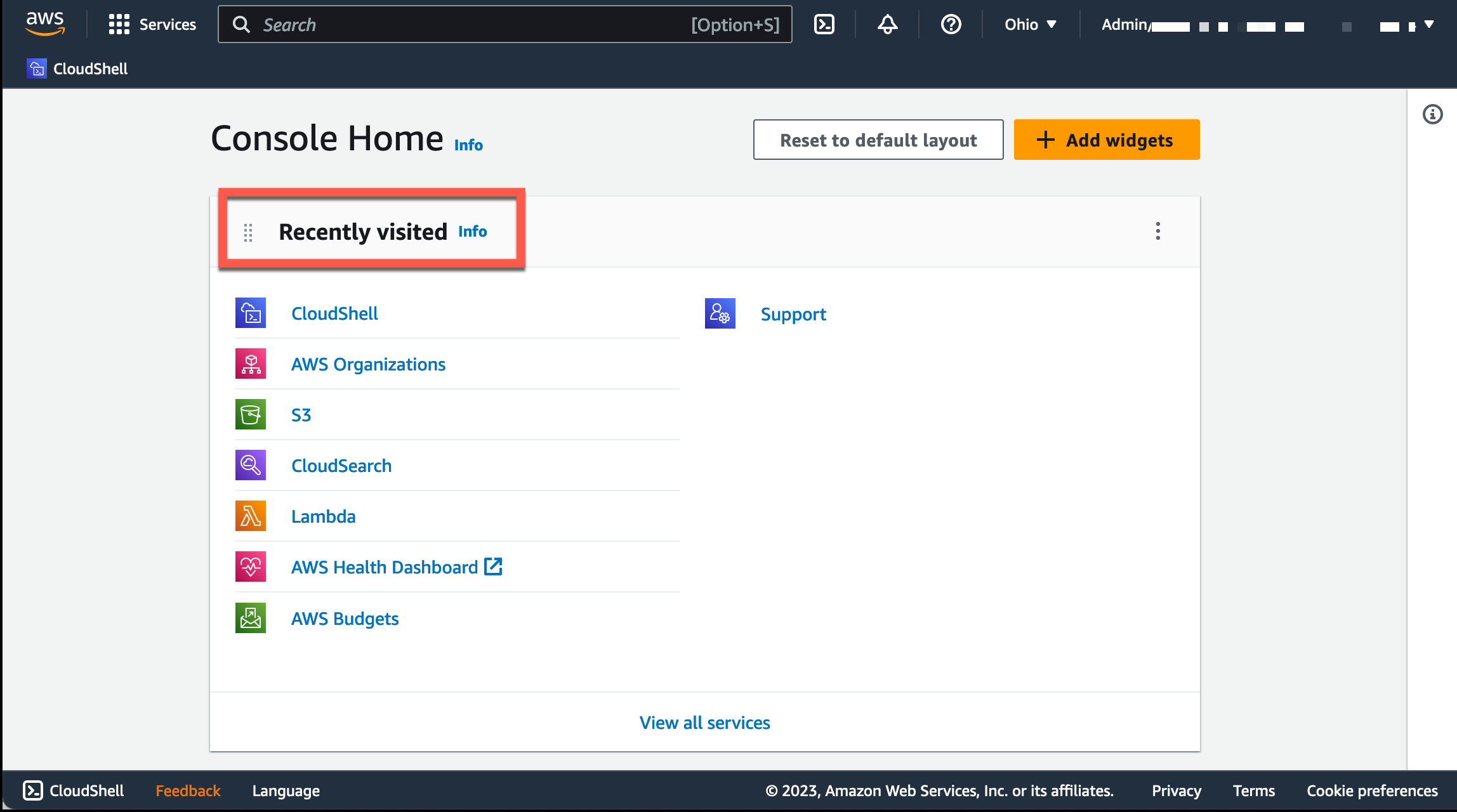The width and height of the screenshot is (1457, 812).
Task: Click Reset to default layout button
Action: [878, 139]
